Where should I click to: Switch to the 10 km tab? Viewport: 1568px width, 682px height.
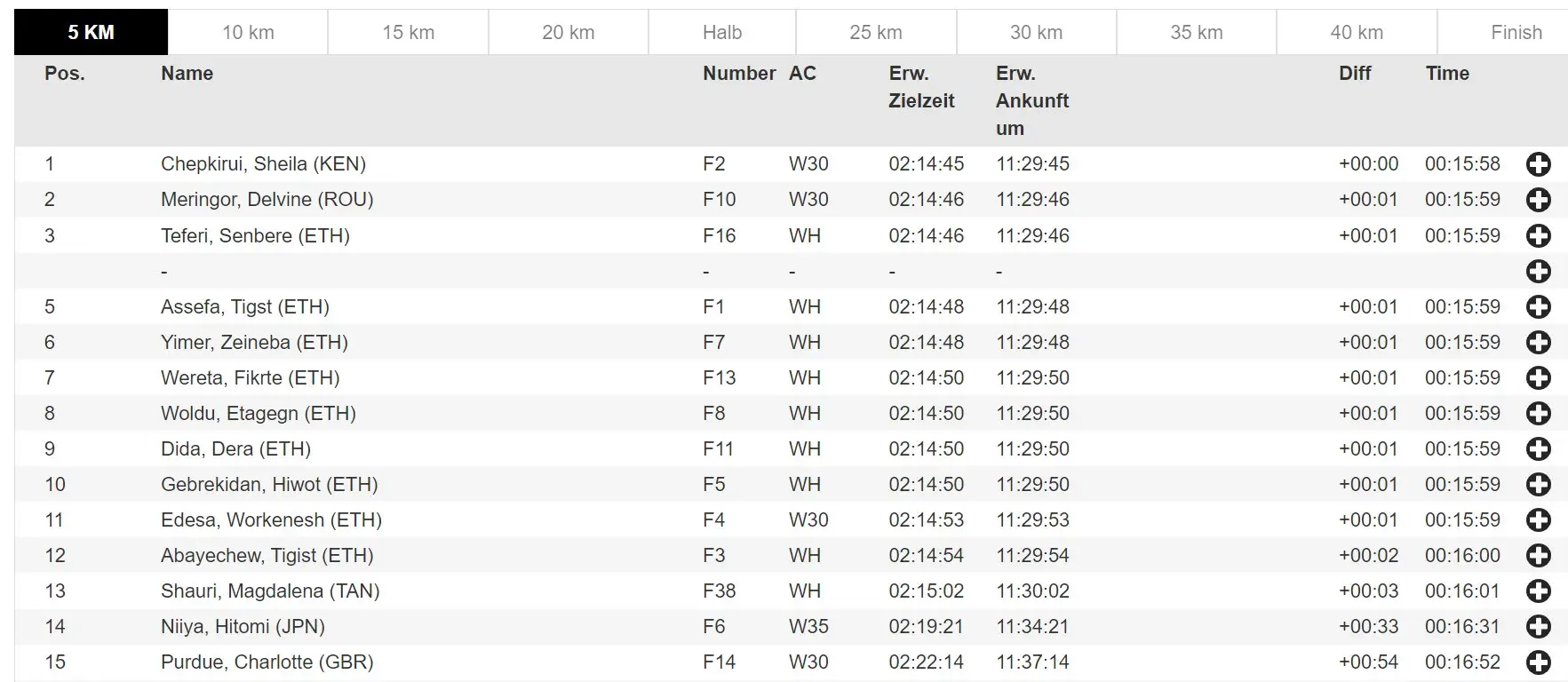point(248,33)
